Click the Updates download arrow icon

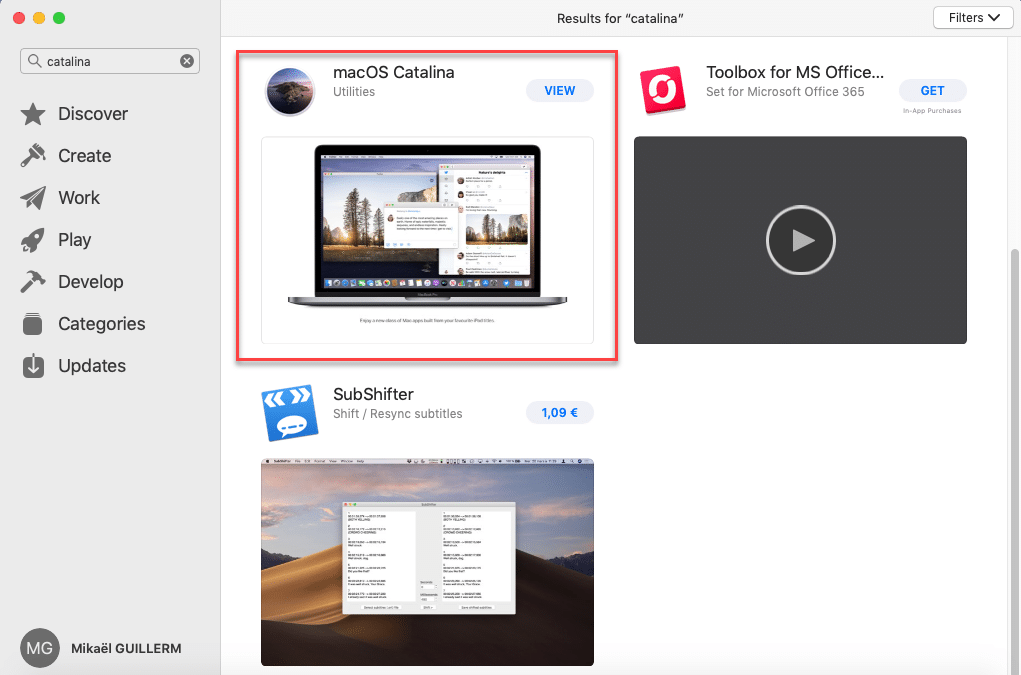click(33, 366)
